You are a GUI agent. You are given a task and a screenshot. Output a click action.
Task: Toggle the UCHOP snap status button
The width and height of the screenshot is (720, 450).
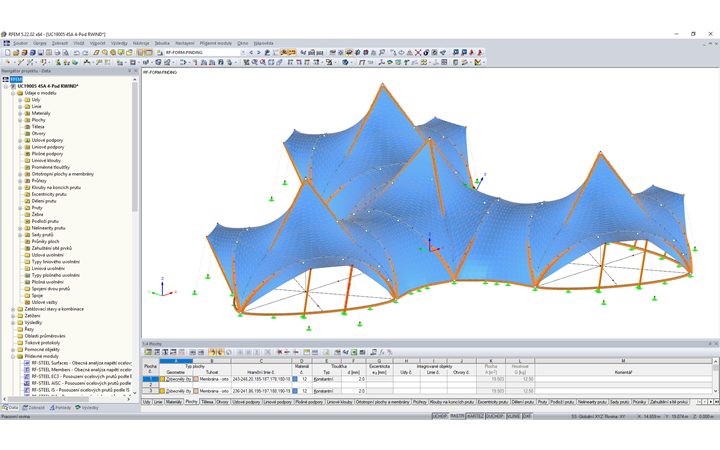[439, 416]
